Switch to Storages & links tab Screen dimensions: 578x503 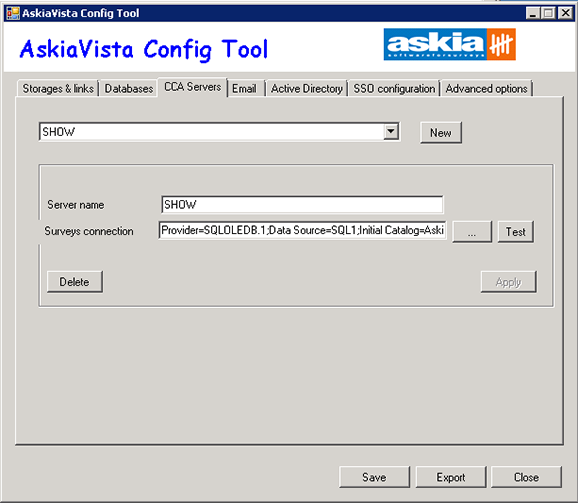(58, 89)
